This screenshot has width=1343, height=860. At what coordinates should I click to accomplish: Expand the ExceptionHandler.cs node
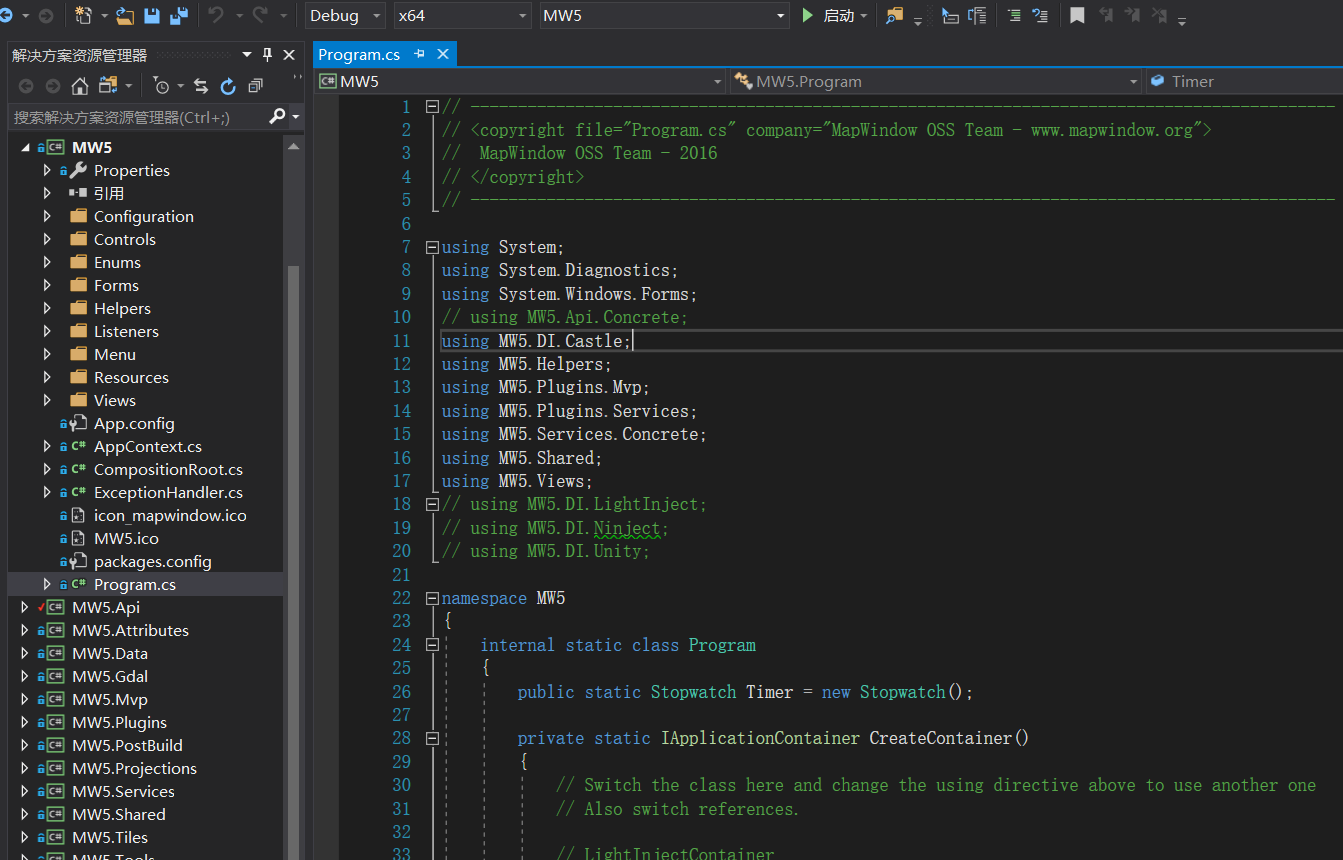coord(47,492)
